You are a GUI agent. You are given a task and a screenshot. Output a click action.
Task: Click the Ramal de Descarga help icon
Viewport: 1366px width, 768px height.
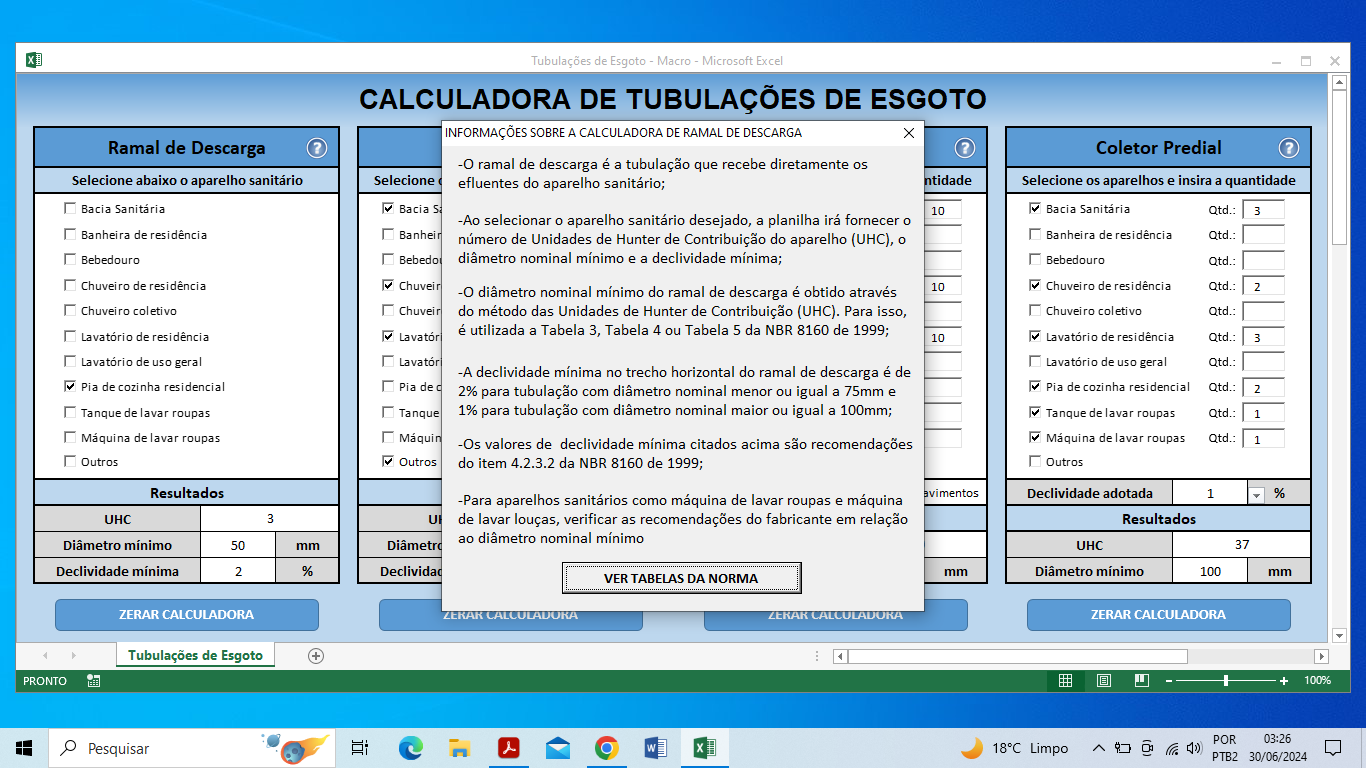(316, 148)
